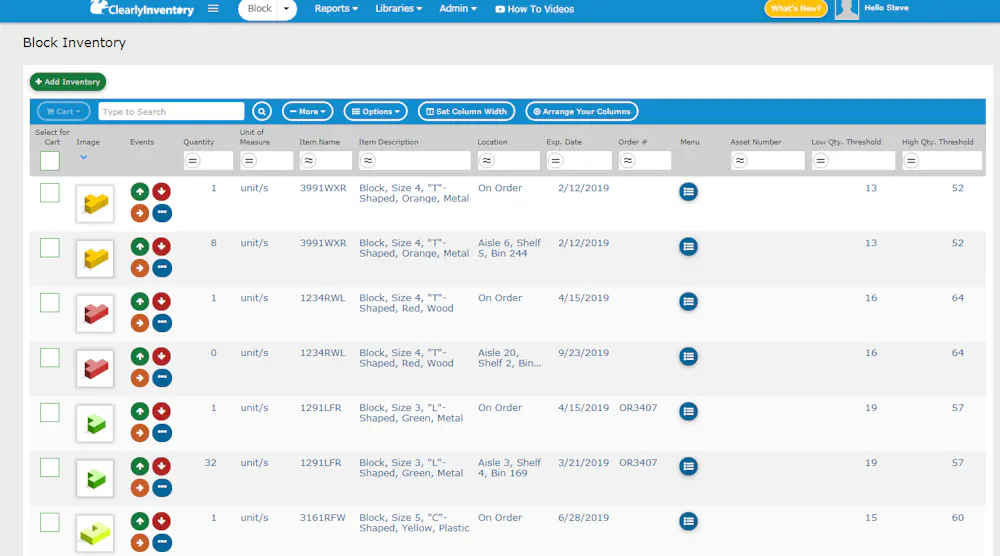The image size is (1000, 556).
Task: Click blue more icon for Aisle 6 row
Action: click(162, 268)
